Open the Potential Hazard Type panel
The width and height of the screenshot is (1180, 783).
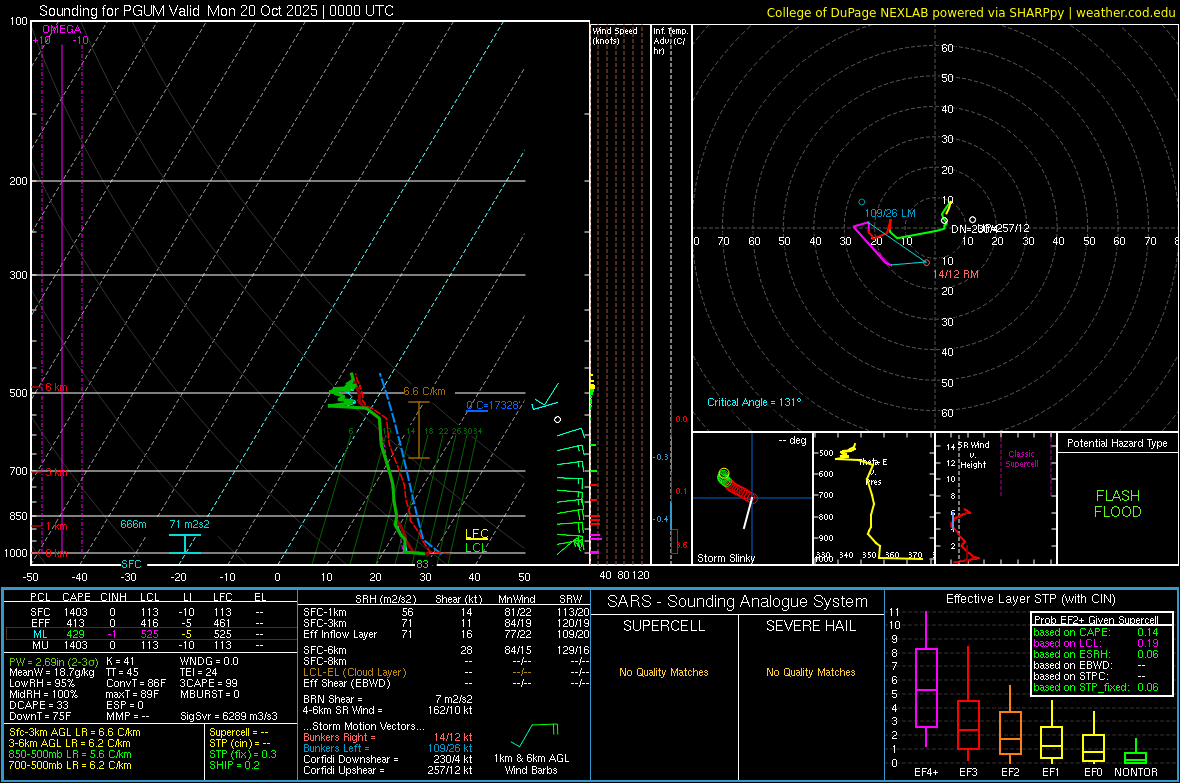pyautogui.click(x=1117, y=443)
